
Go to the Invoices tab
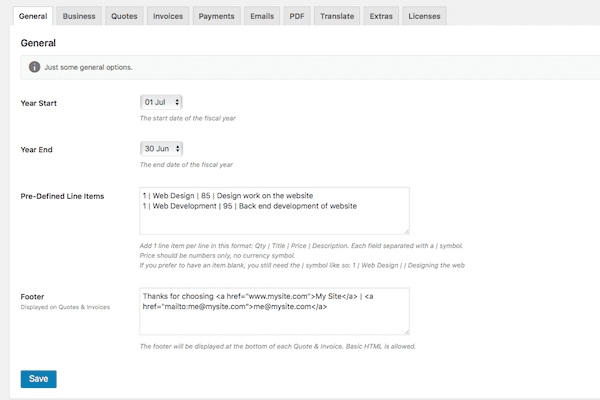click(168, 16)
